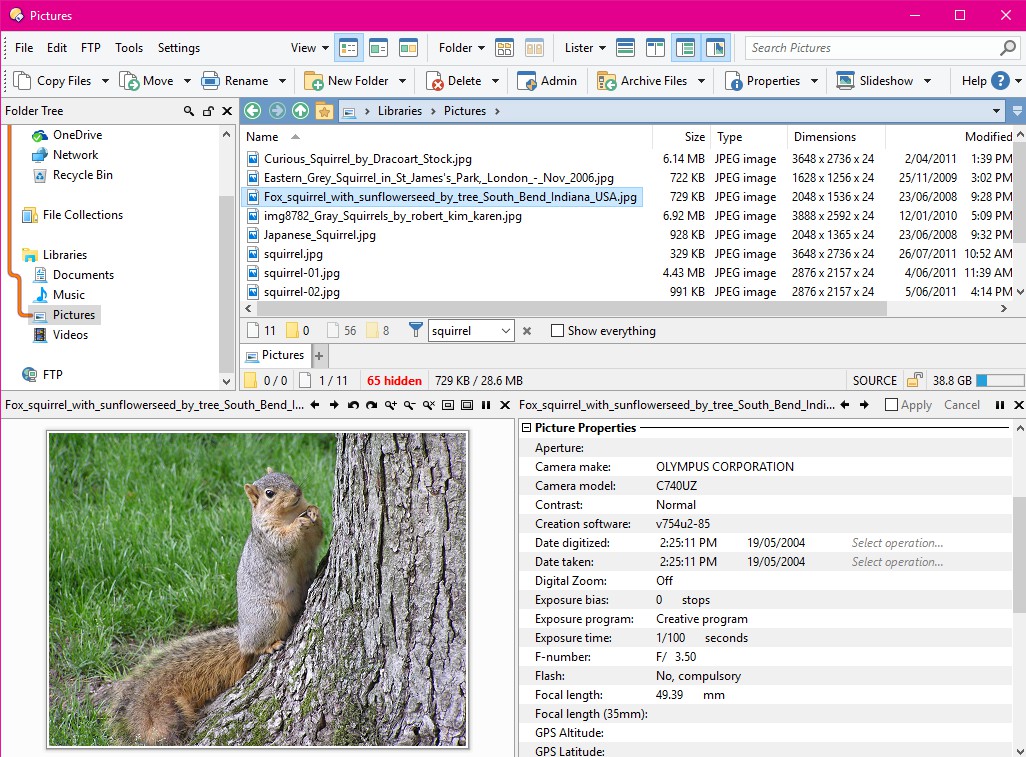This screenshot has width=1026, height=757.
Task: Open the View dropdown menu
Action: pos(305,47)
